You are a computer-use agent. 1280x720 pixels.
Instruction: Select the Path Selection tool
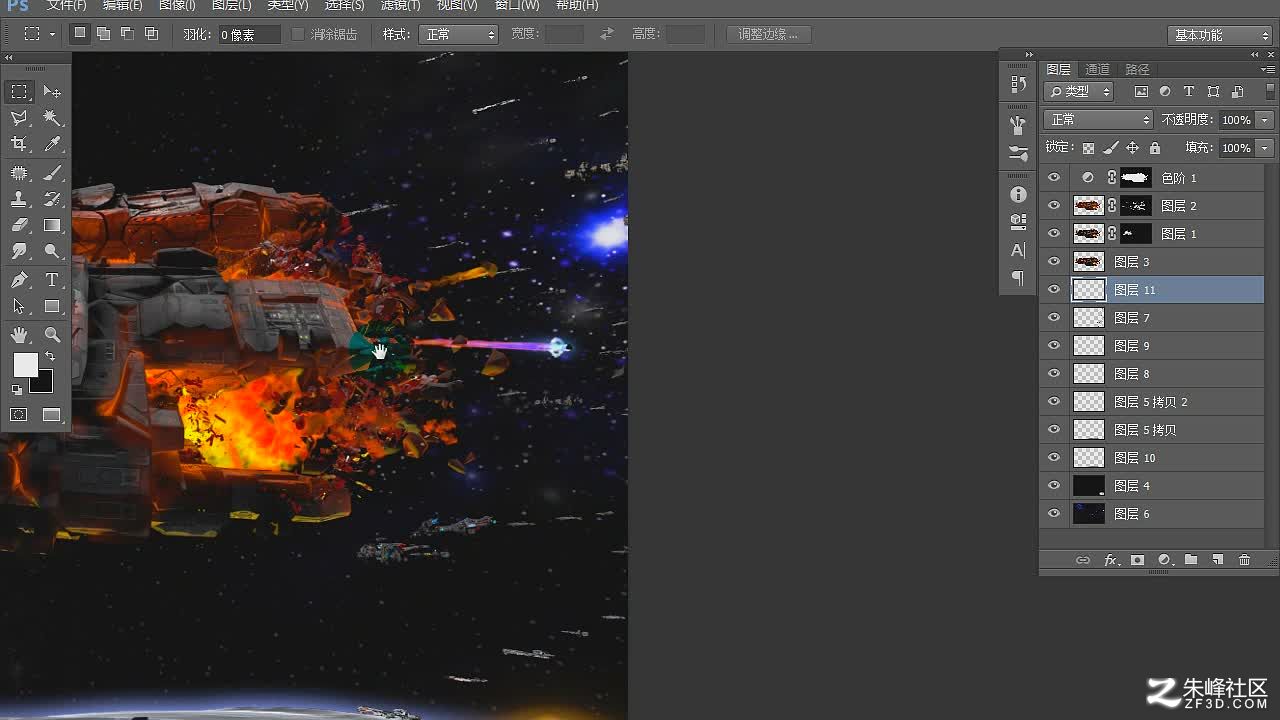point(19,307)
